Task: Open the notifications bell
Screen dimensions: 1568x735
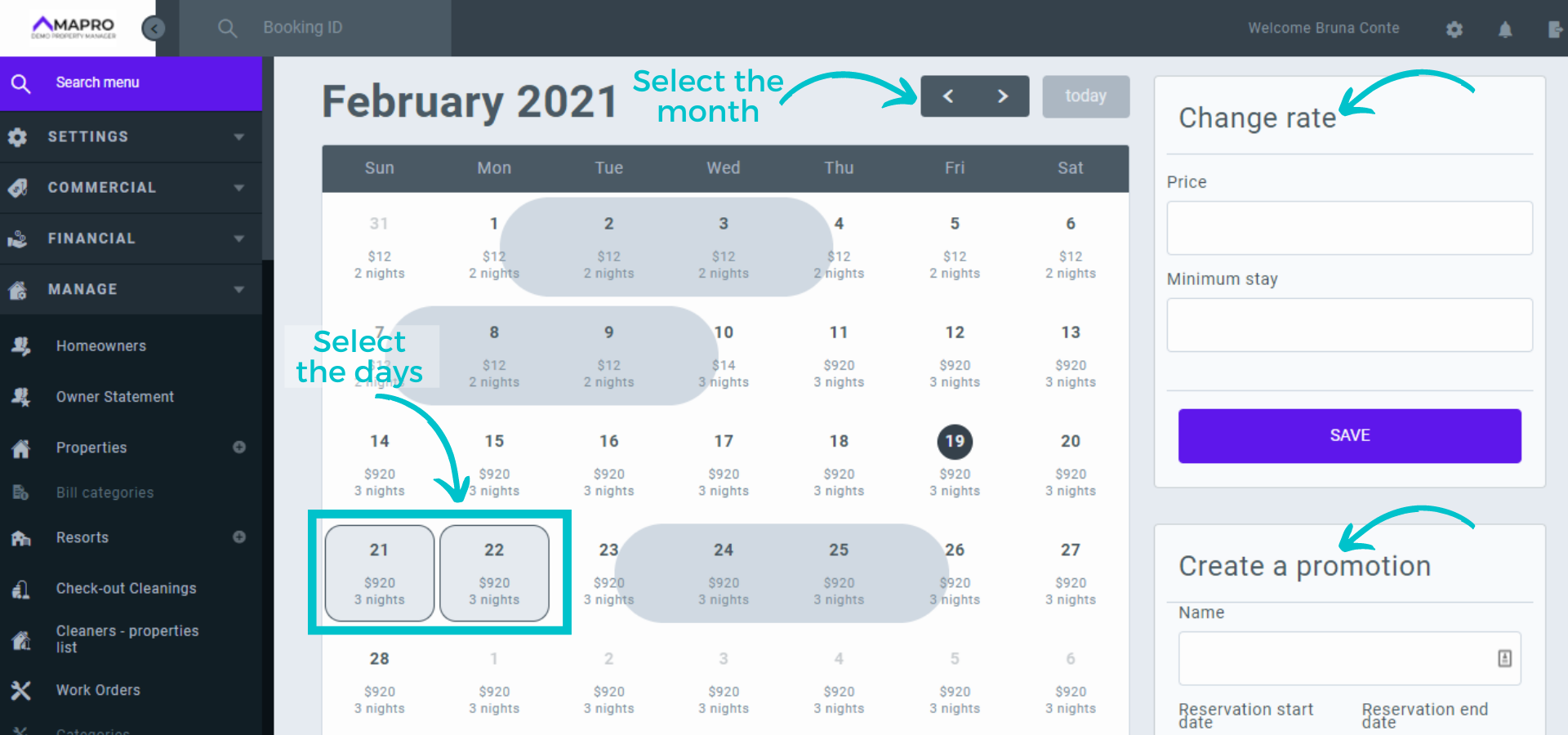Action: pyautogui.click(x=1505, y=29)
